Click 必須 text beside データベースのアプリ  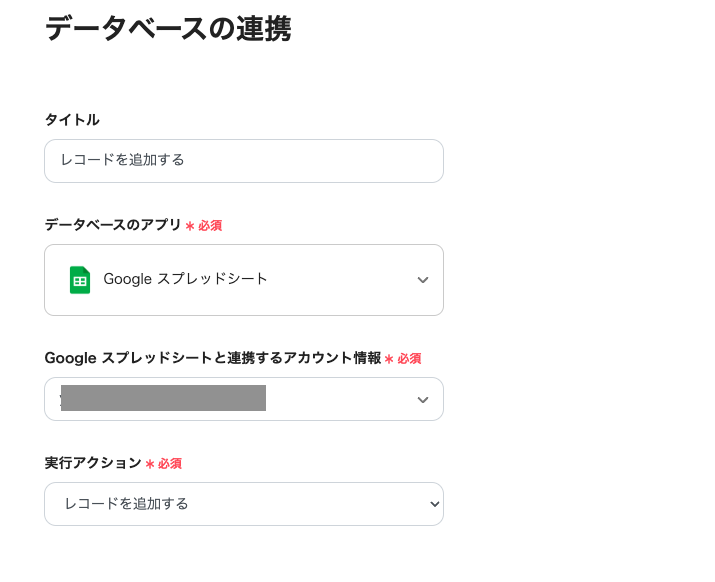click(210, 226)
